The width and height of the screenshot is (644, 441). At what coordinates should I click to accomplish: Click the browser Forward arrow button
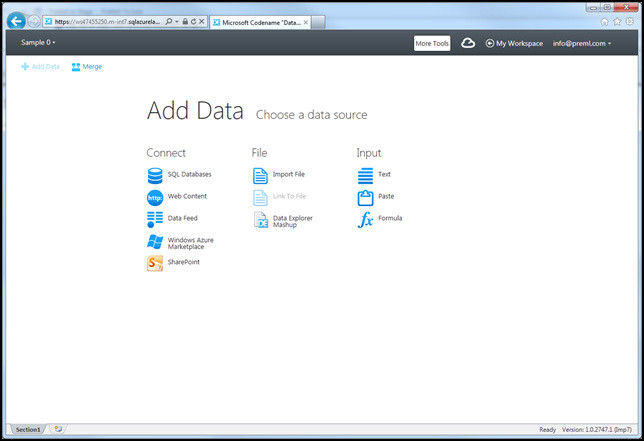coord(34,21)
